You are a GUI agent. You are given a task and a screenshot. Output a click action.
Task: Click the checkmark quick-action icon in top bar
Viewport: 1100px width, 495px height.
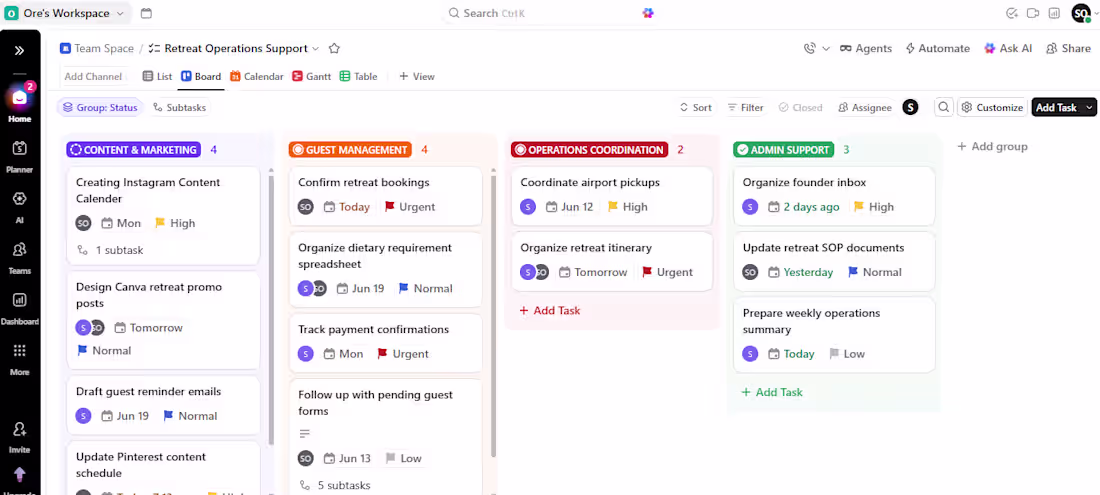pos(1012,13)
